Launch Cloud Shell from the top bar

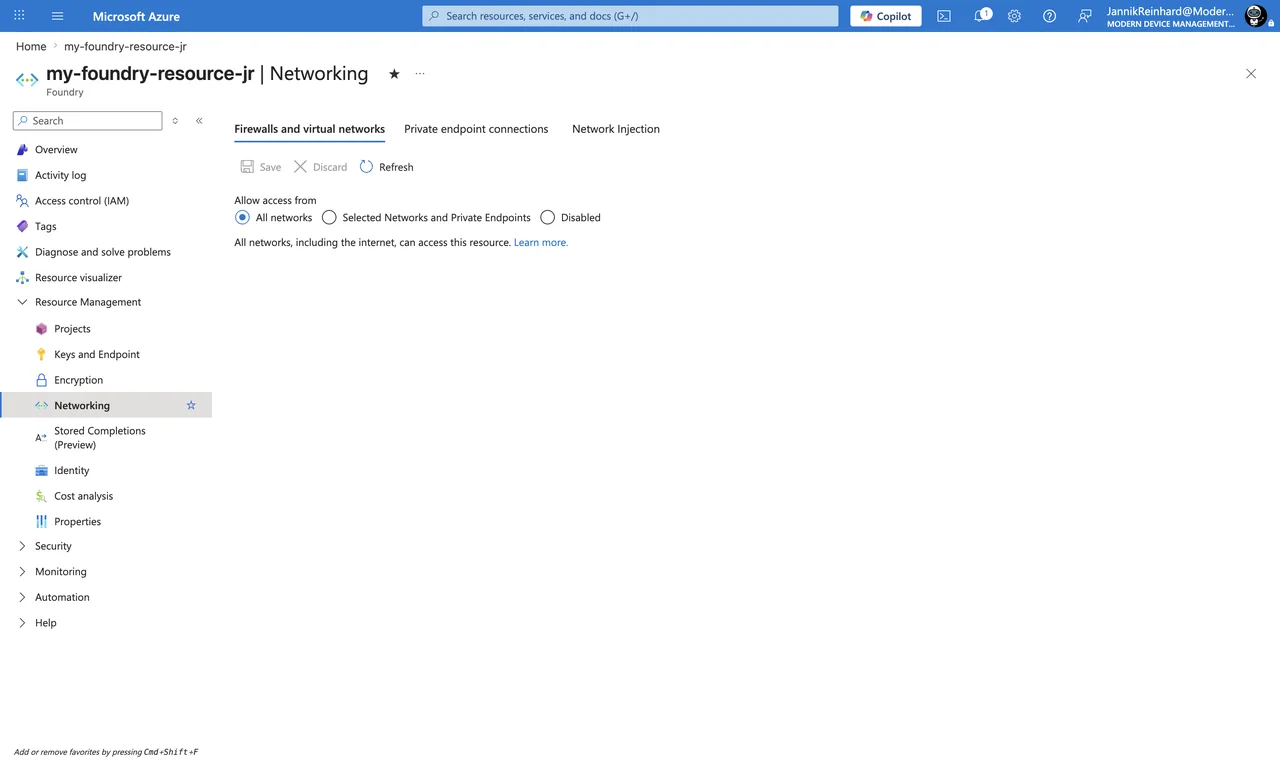coord(944,16)
